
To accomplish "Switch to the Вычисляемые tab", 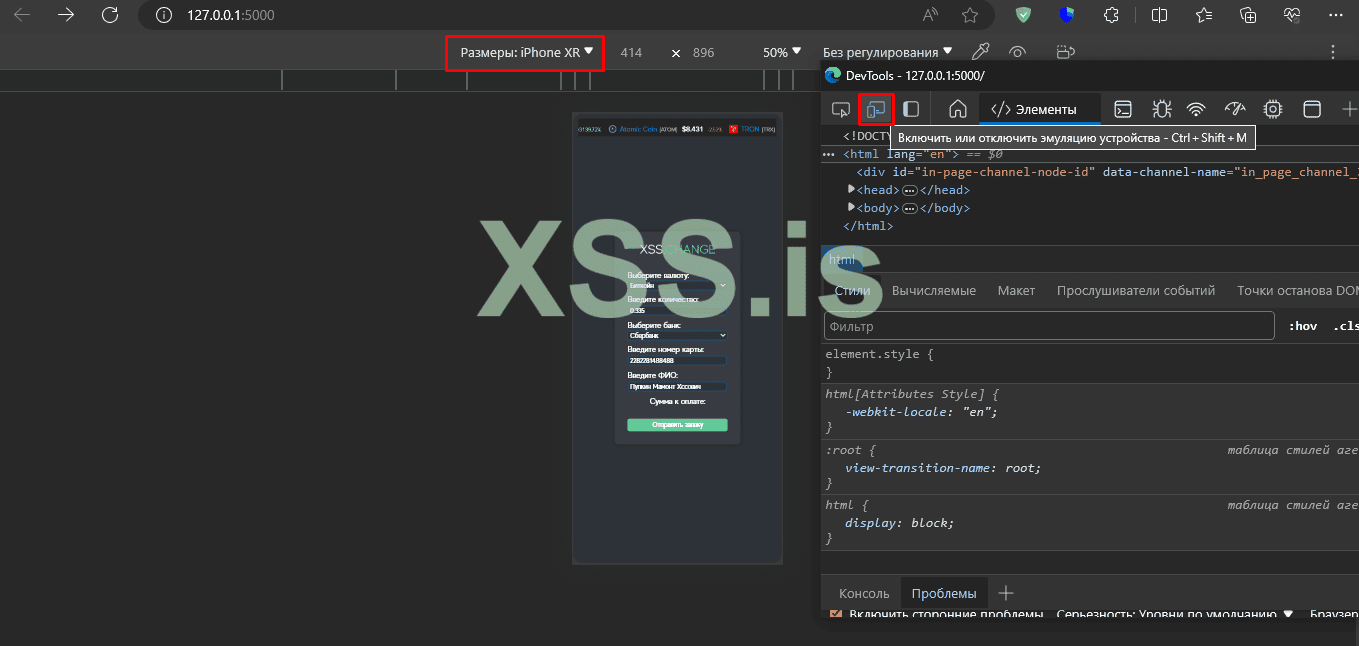I will [x=934, y=290].
